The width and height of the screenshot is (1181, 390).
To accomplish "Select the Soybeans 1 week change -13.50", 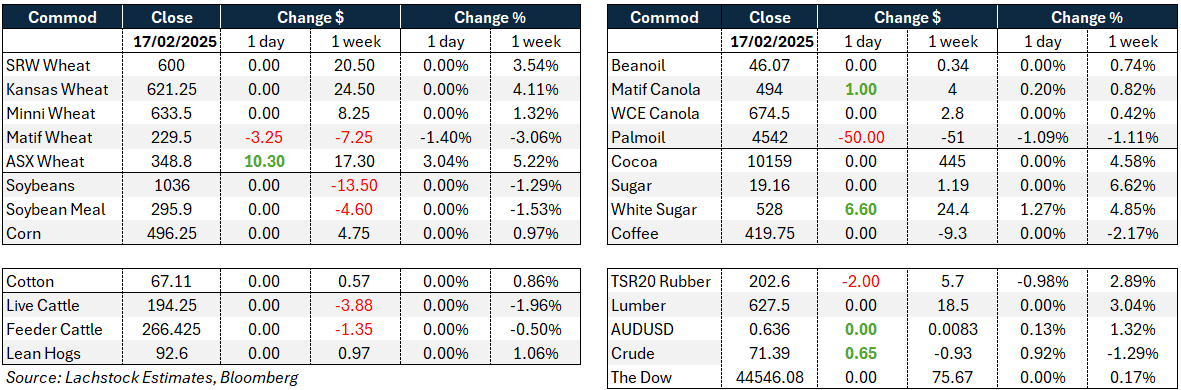I will tap(355, 186).
